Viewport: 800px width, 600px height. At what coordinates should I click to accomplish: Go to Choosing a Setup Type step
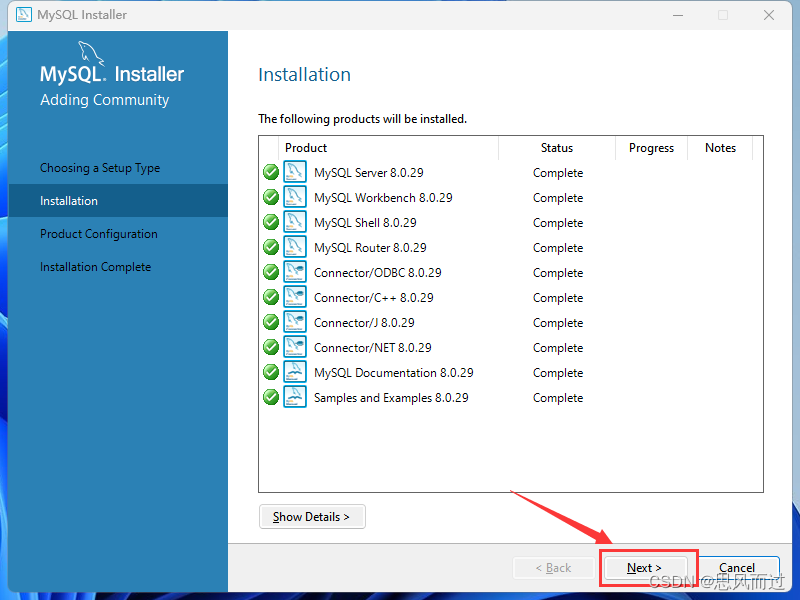point(100,168)
